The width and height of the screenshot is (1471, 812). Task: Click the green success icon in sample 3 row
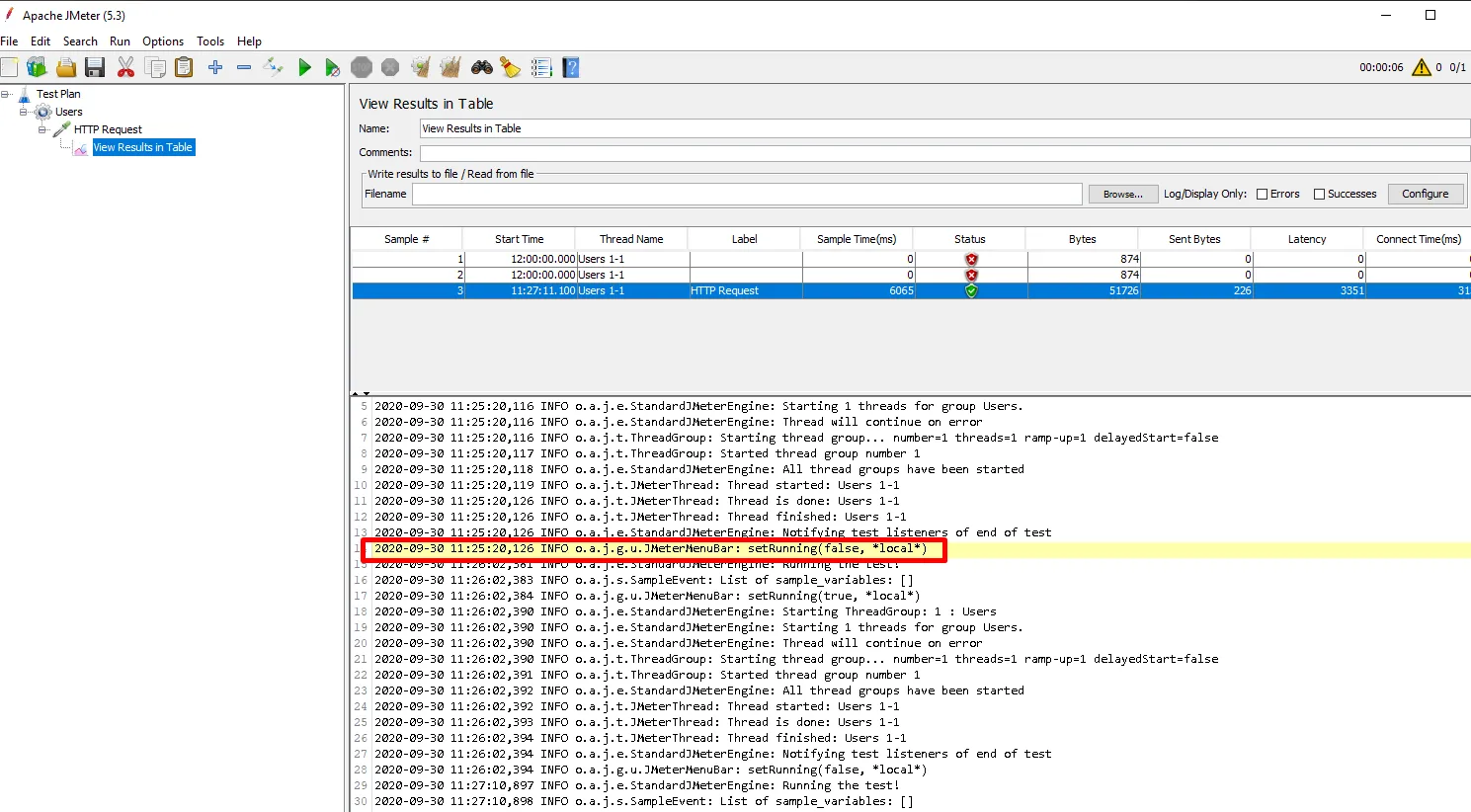971,290
